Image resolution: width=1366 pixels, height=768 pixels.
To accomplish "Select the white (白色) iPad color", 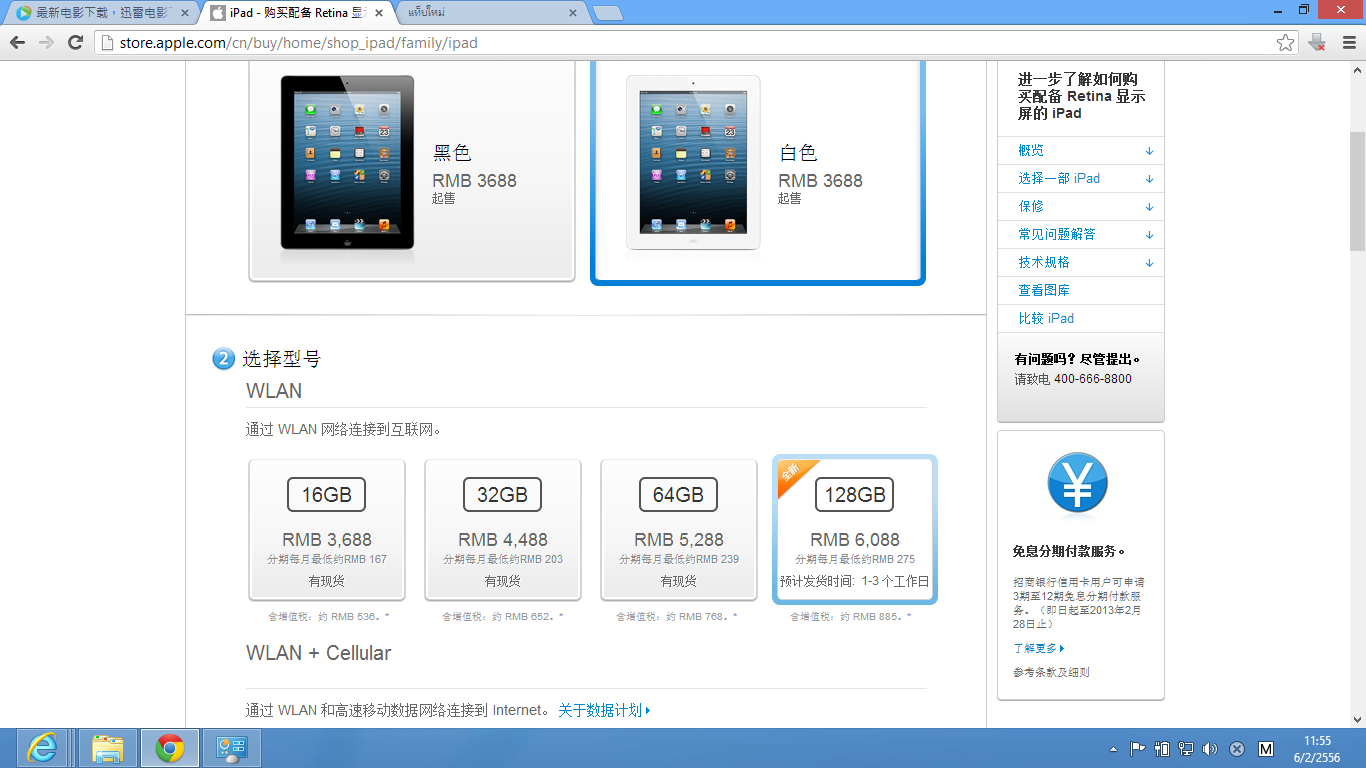I will tap(758, 172).
